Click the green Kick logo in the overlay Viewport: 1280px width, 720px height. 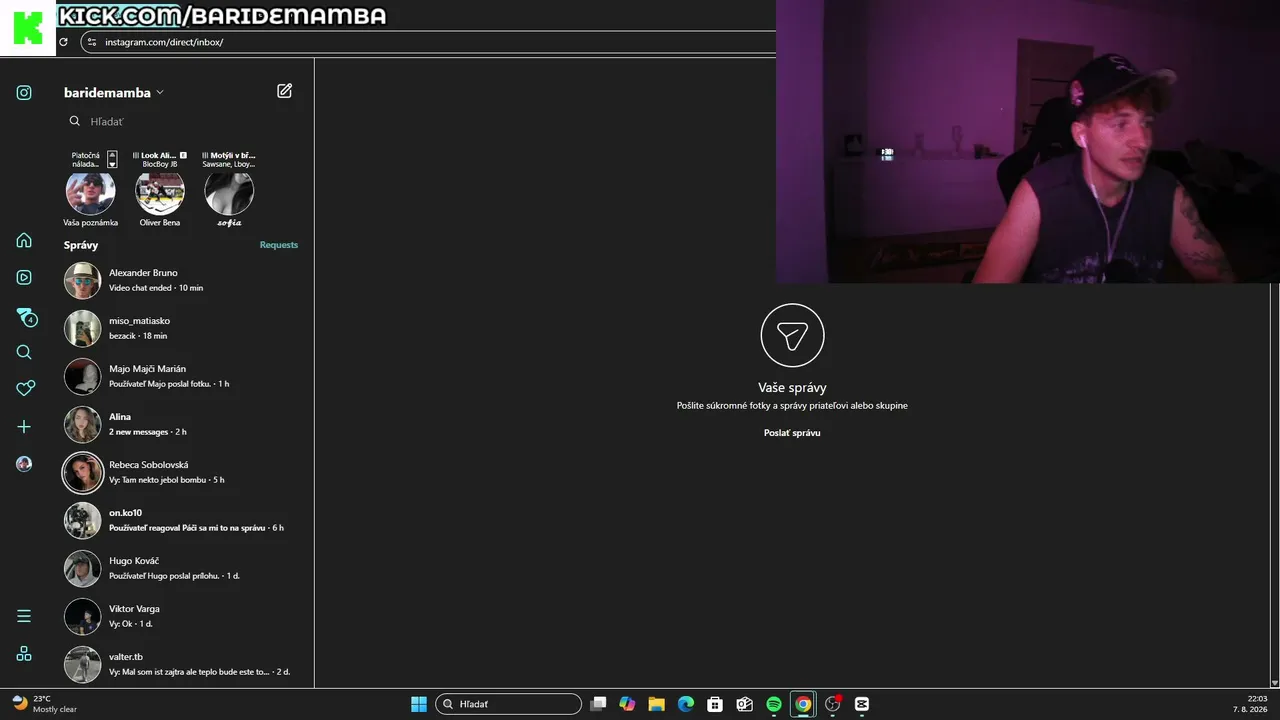pyautogui.click(x=28, y=28)
